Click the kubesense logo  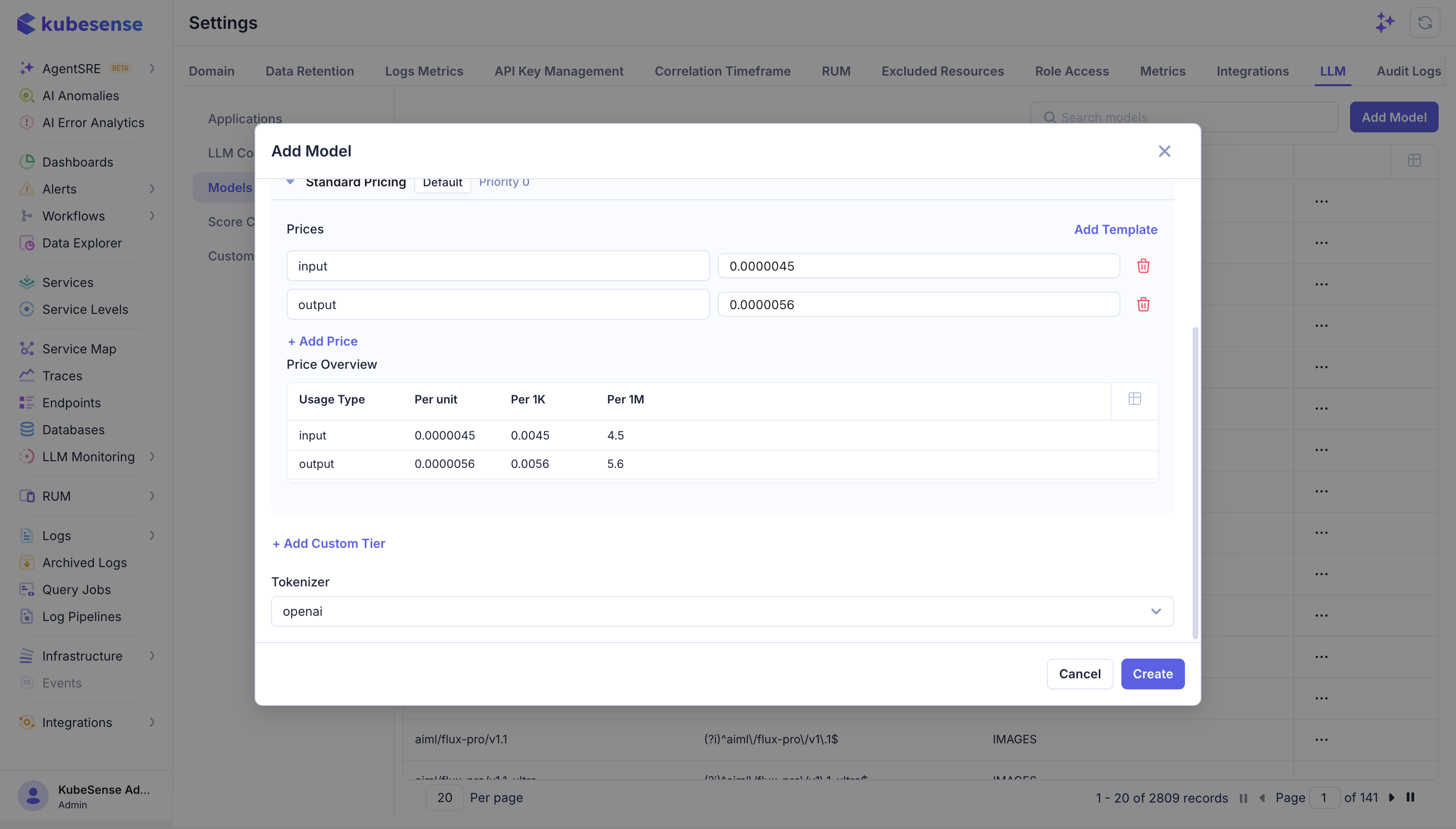(80, 24)
